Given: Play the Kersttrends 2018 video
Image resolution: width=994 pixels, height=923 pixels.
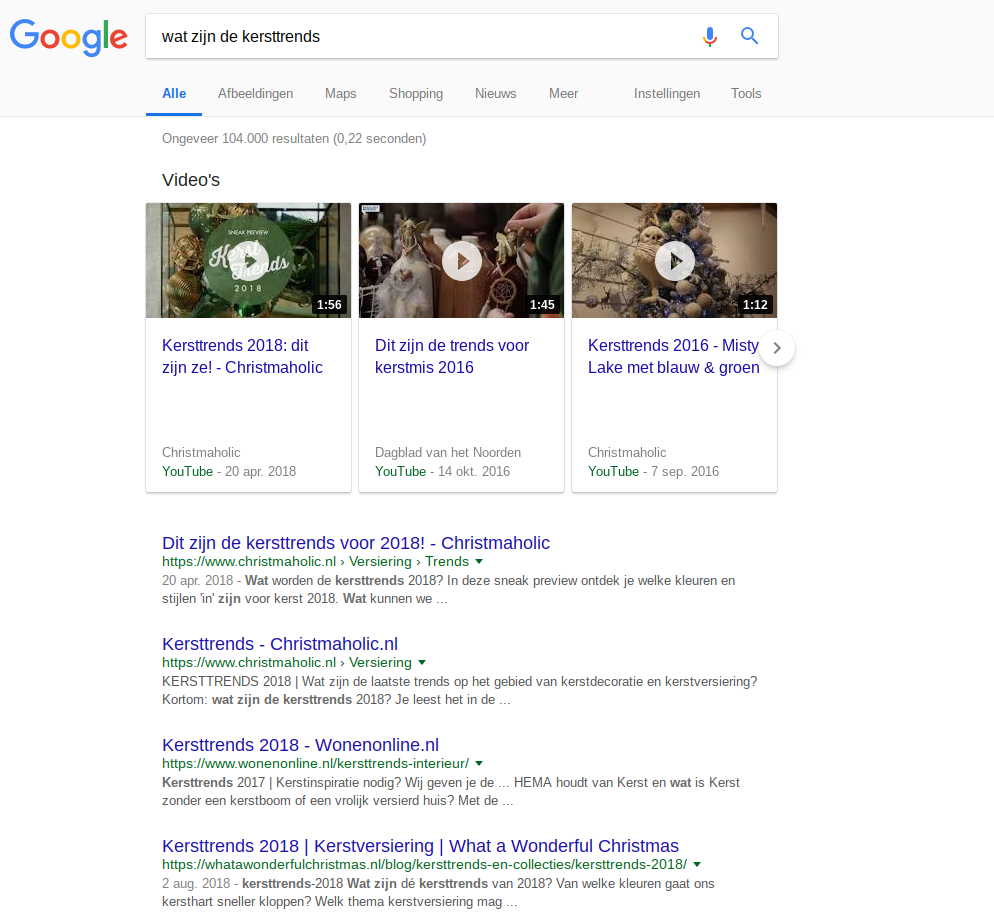Looking at the screenshot, I should (x=248, y=261).
